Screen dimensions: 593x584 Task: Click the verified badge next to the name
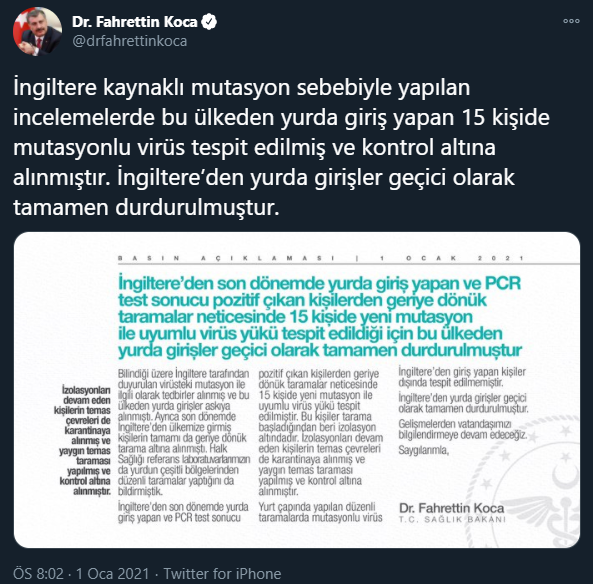(209, 22)
